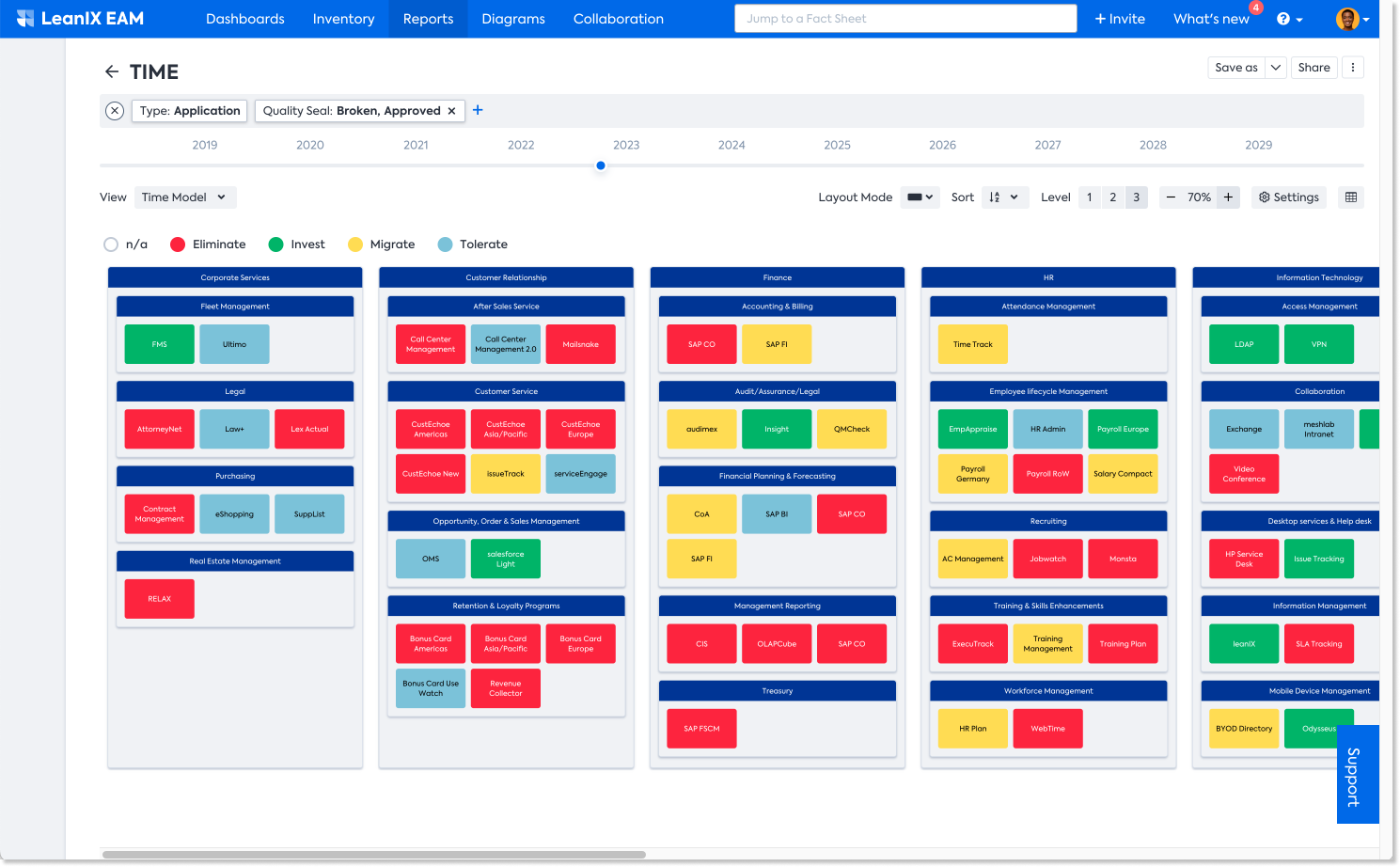Open the audimex application tile
Image resolution: width=1400 pixels, height=867 pixels.
701,429
